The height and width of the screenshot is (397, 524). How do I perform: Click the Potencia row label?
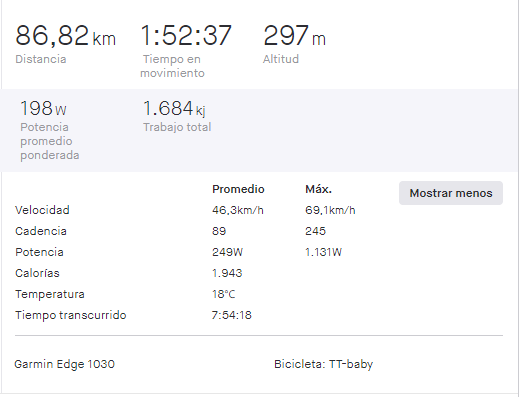[x=39, y=252]
